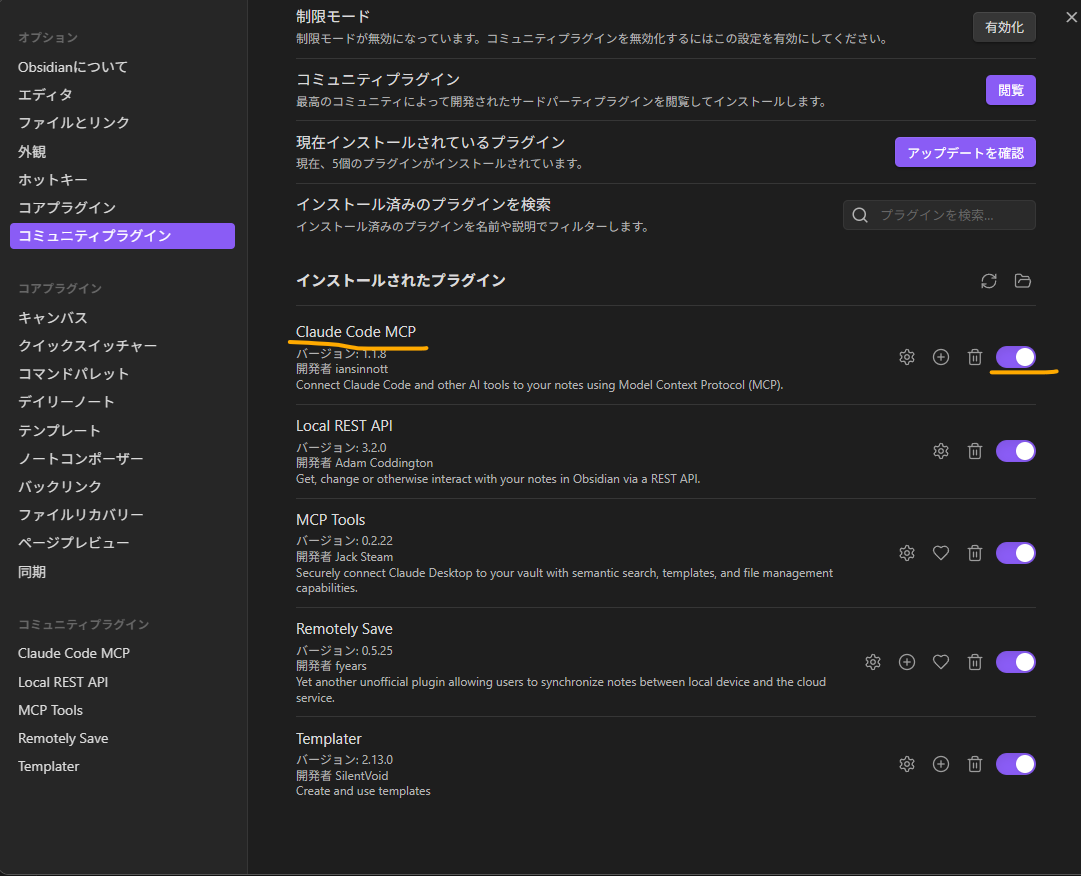
Task: Toggle off Local REST API plugin
Action: point(1016,451)
